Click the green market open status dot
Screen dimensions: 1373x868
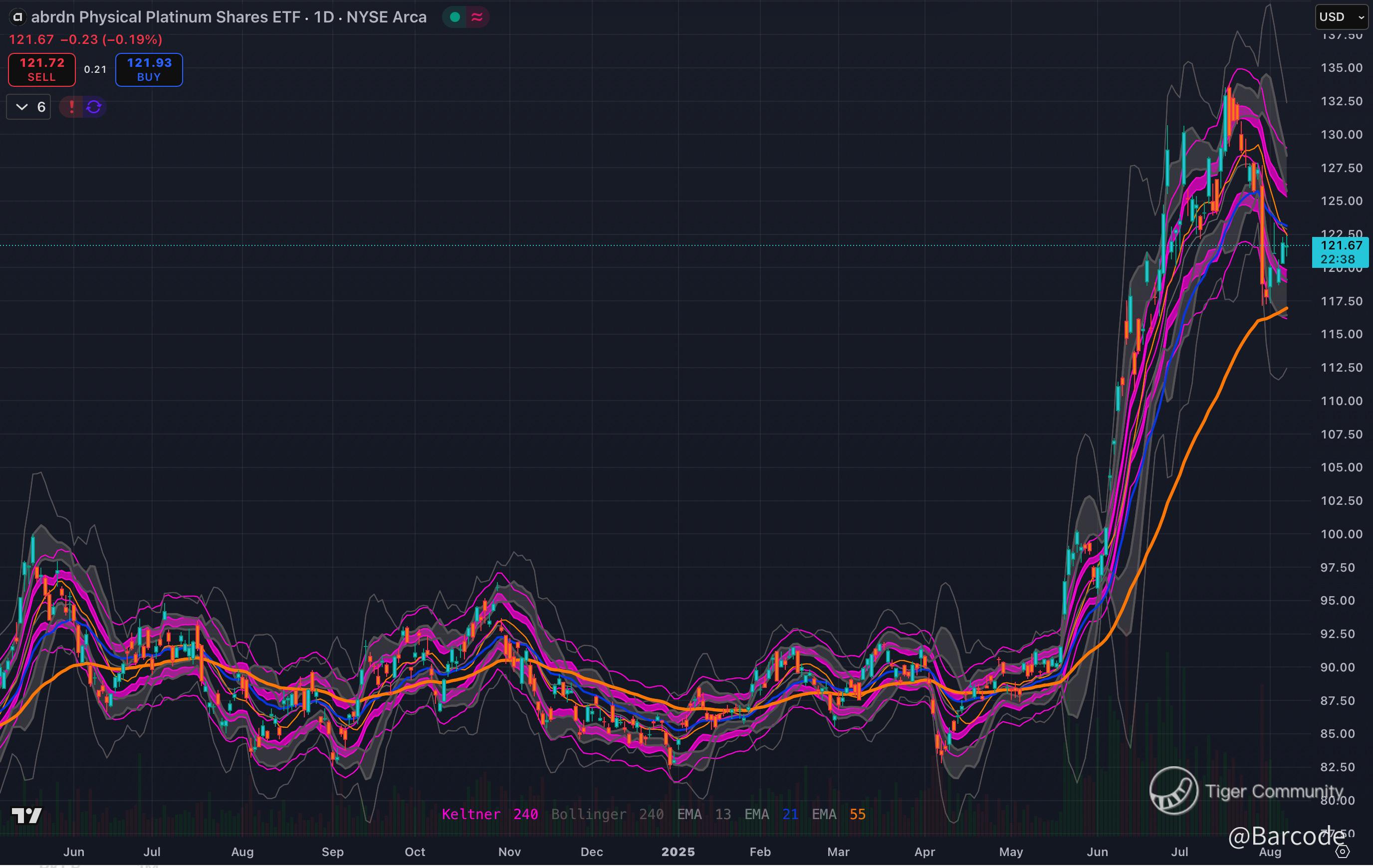pyautogui.click(x=455, y=17)
